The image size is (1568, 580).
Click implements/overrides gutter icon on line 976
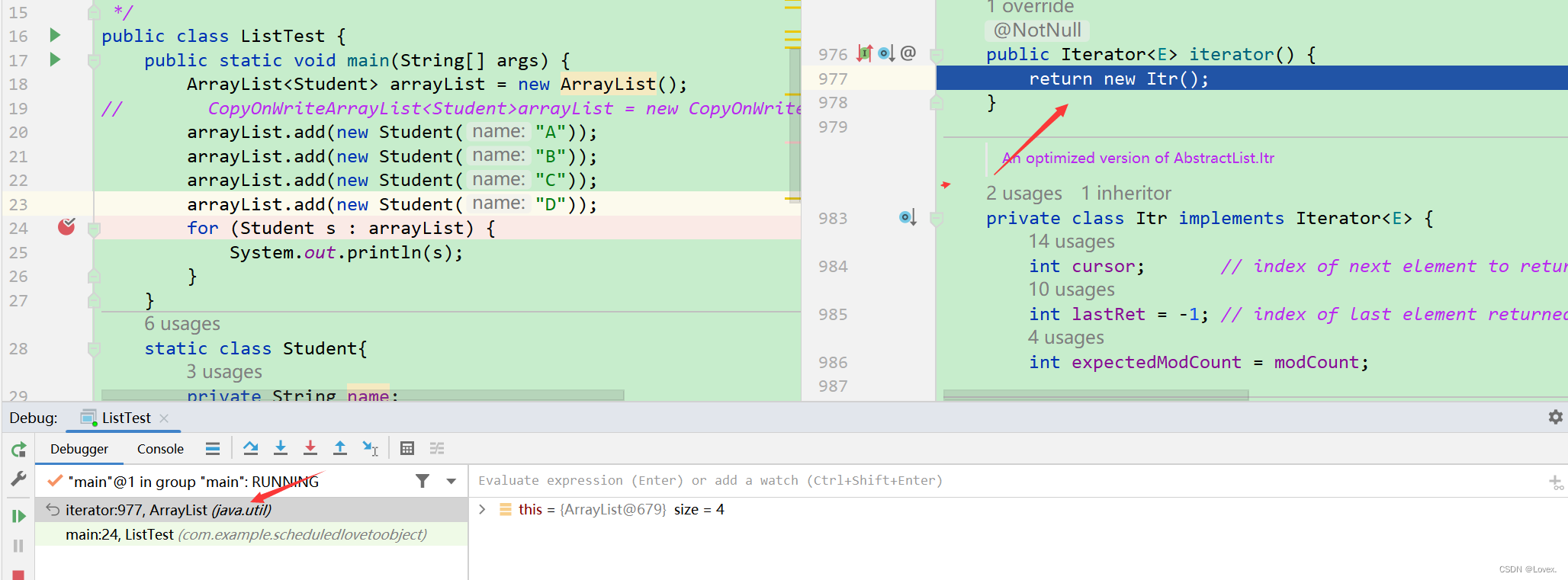(865, 53)
